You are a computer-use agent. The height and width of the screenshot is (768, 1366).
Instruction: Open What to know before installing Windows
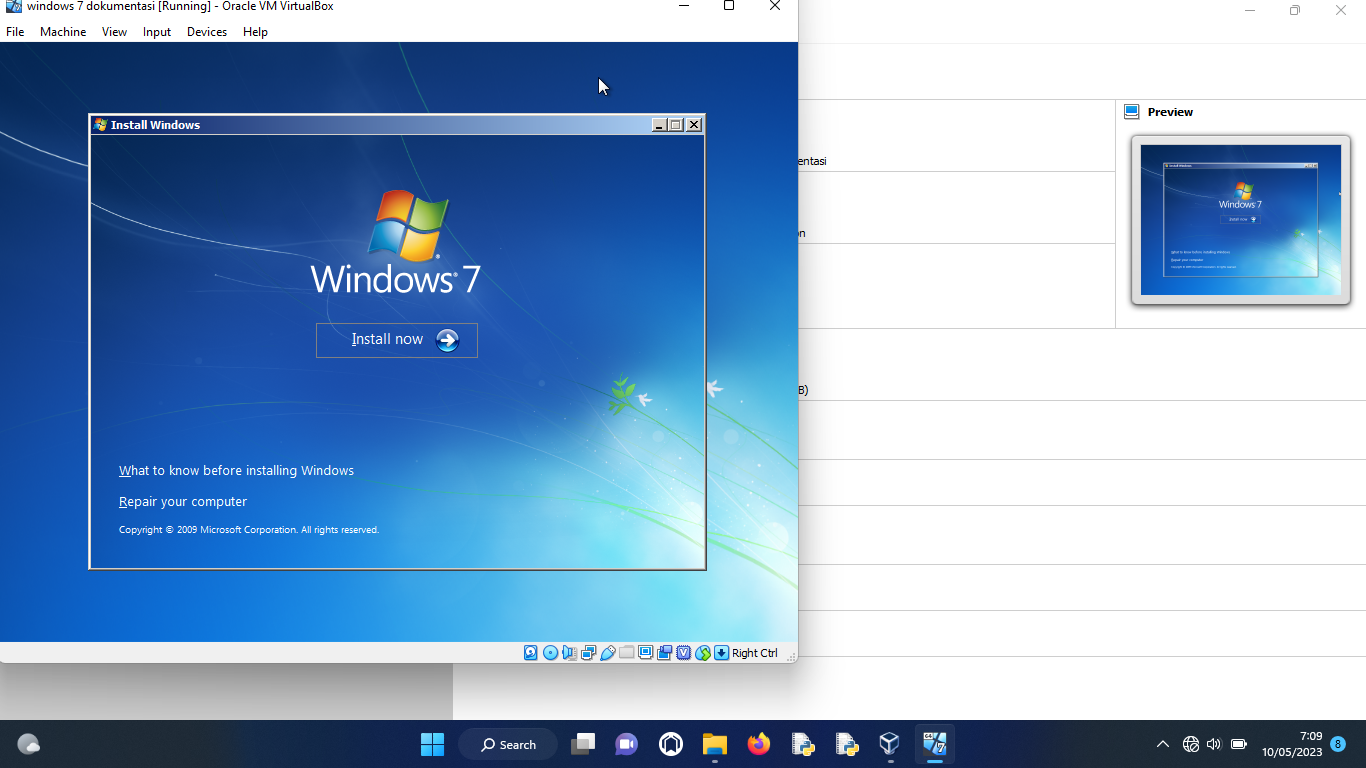tap(236, 471)
